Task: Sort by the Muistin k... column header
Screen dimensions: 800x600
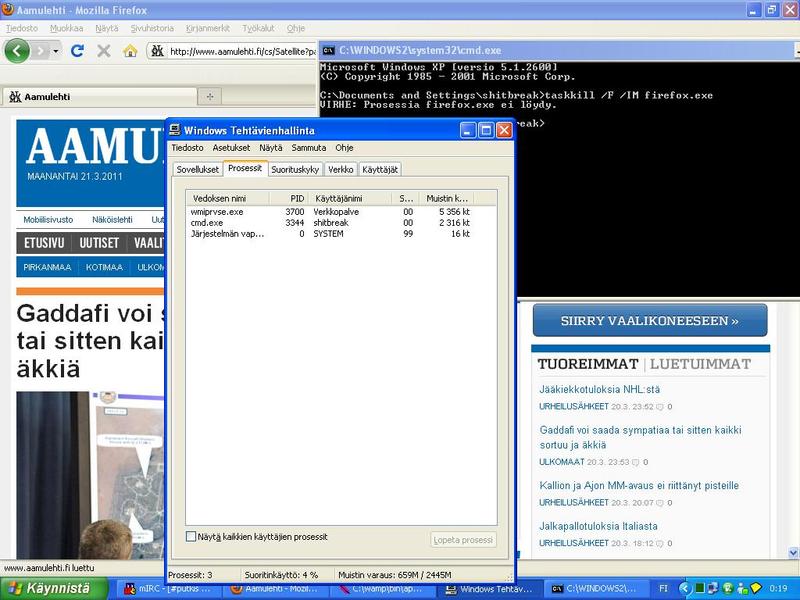Action: (446, 198)
